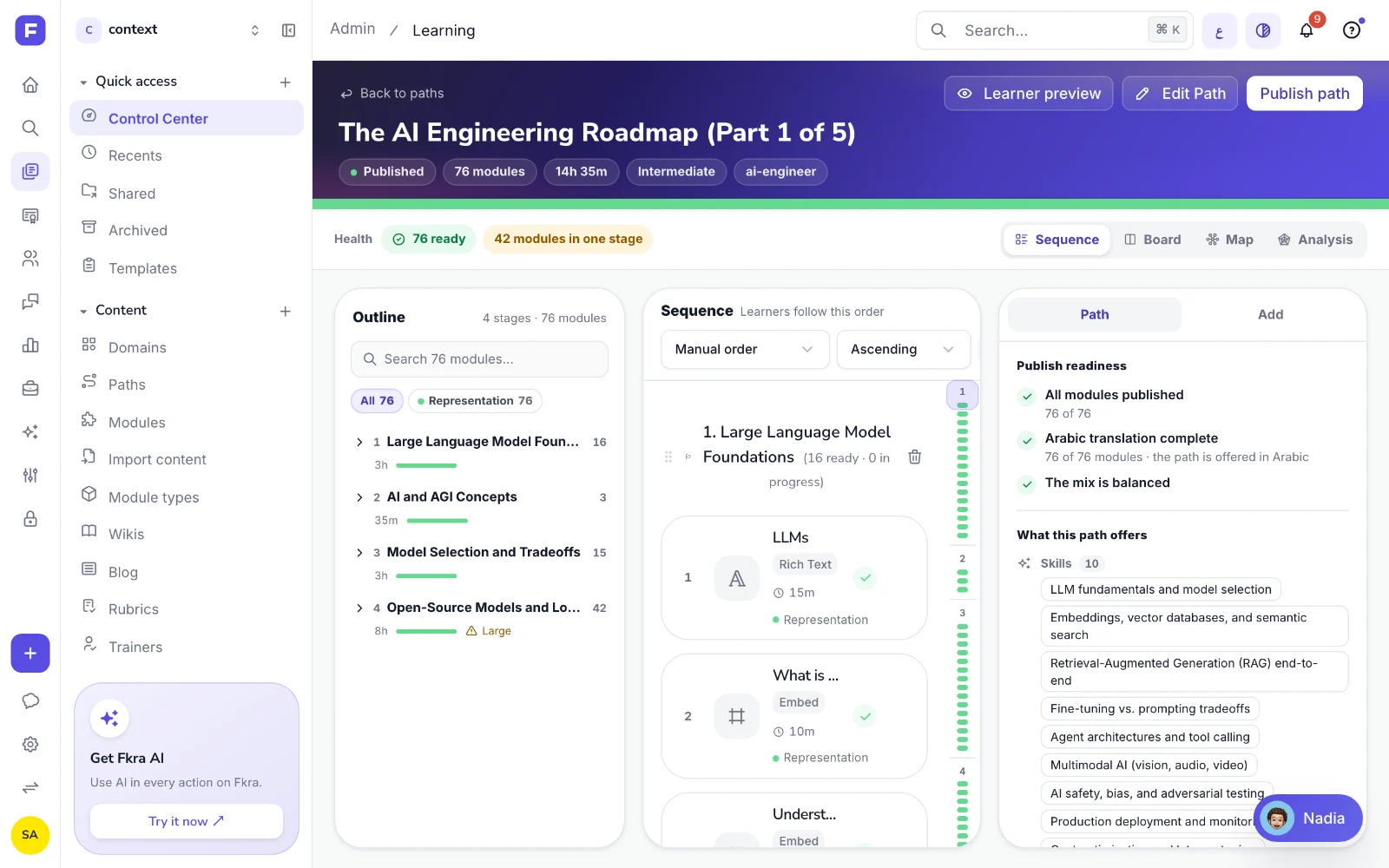The width and height of the screenshot is (1389, 868).
Task: Click the Admin breadcrumb
Action: pyautogui.click(x=352, y=29)
